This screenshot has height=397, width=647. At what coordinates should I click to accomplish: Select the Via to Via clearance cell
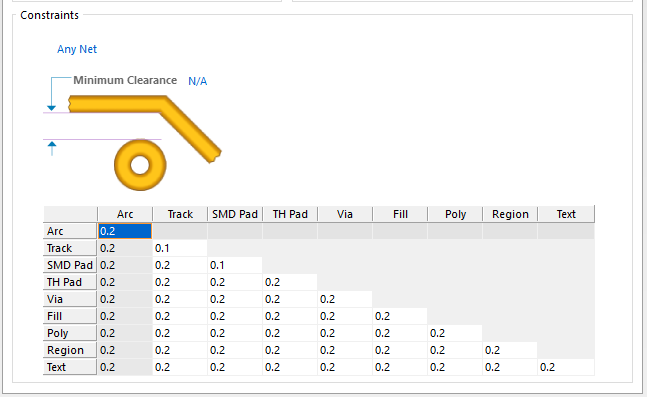tap(345, 299)
